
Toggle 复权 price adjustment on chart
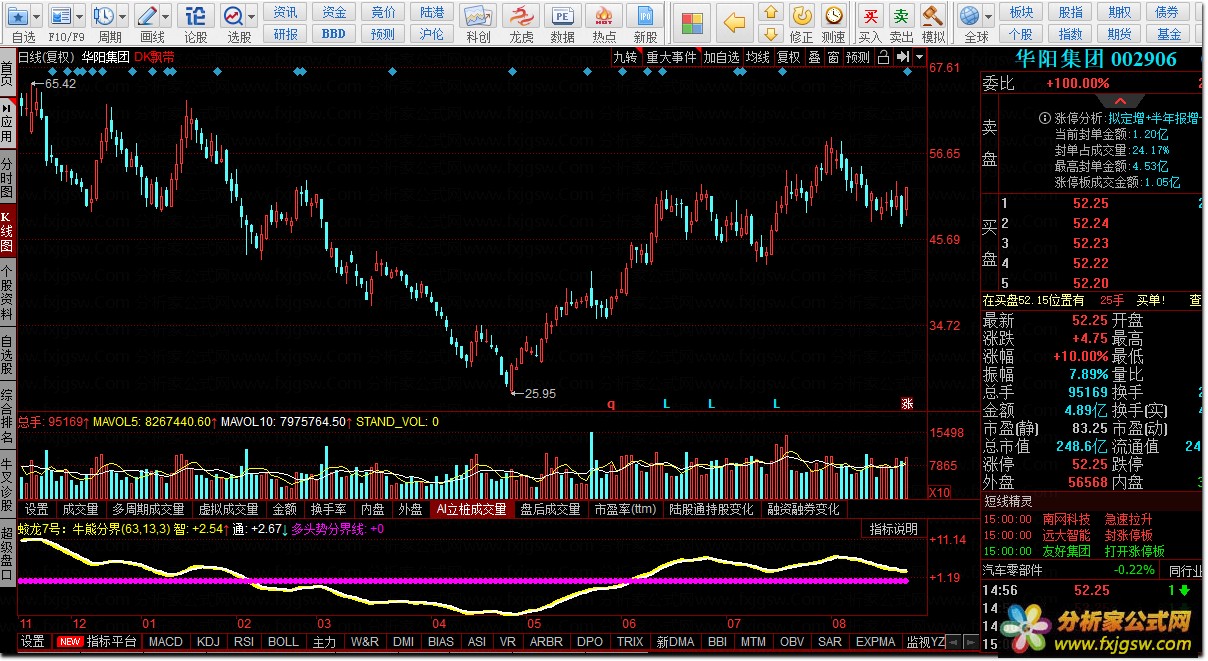[788, 57]
